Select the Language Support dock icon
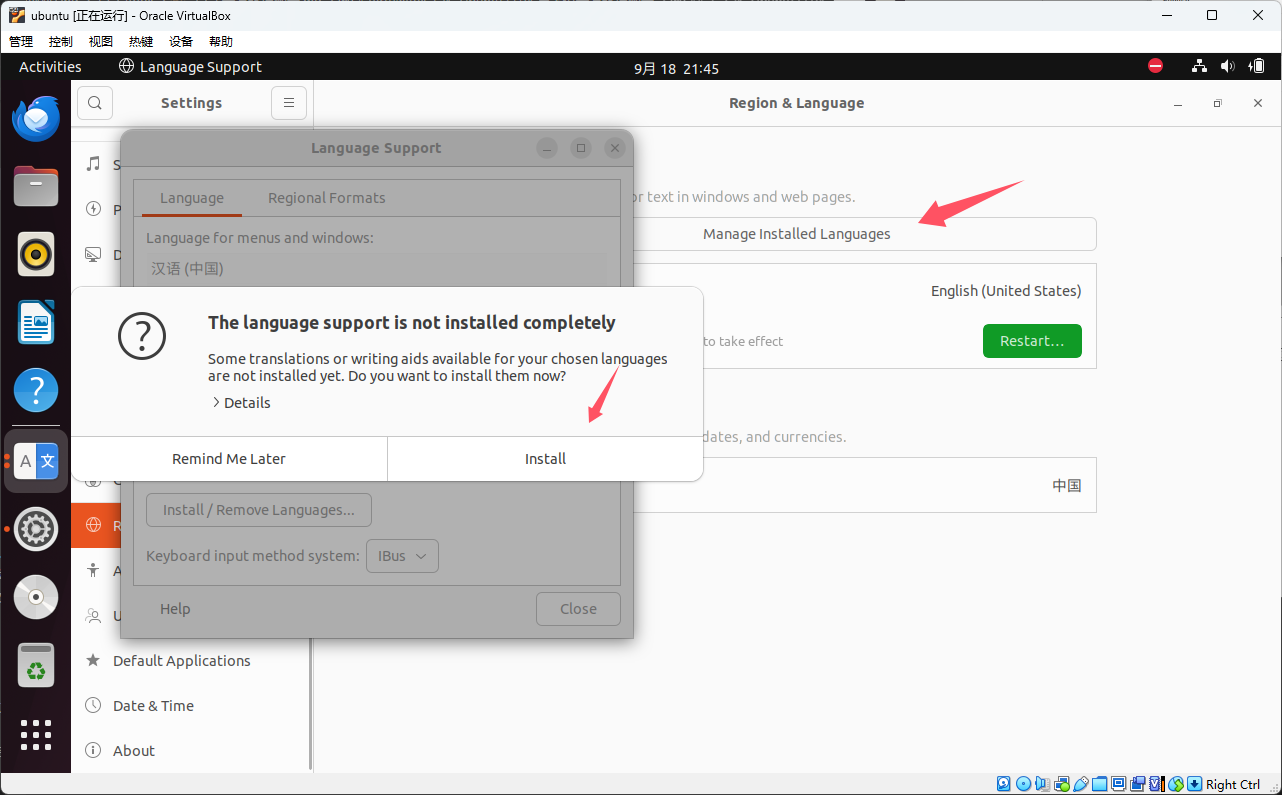 (36, 461)
